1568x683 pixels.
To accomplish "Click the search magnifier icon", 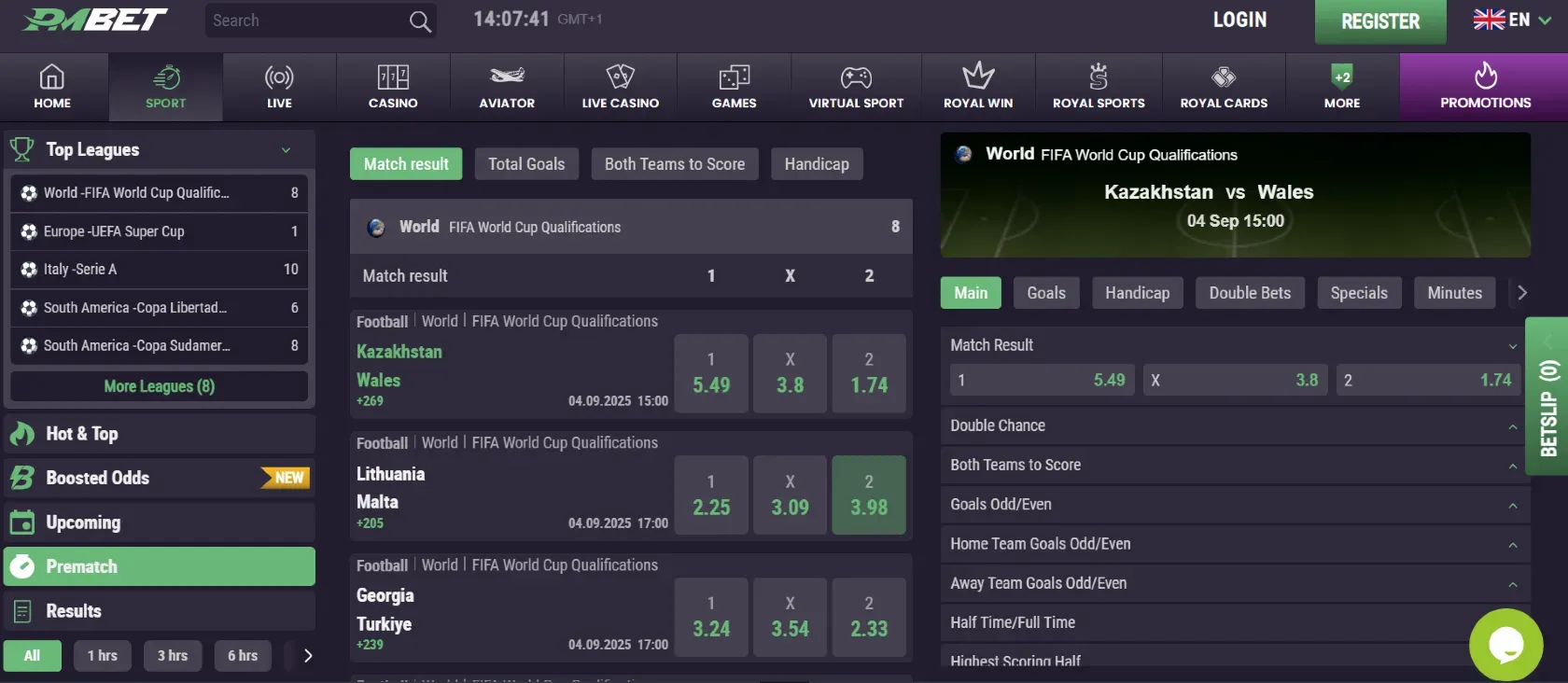I will point(420,21).
